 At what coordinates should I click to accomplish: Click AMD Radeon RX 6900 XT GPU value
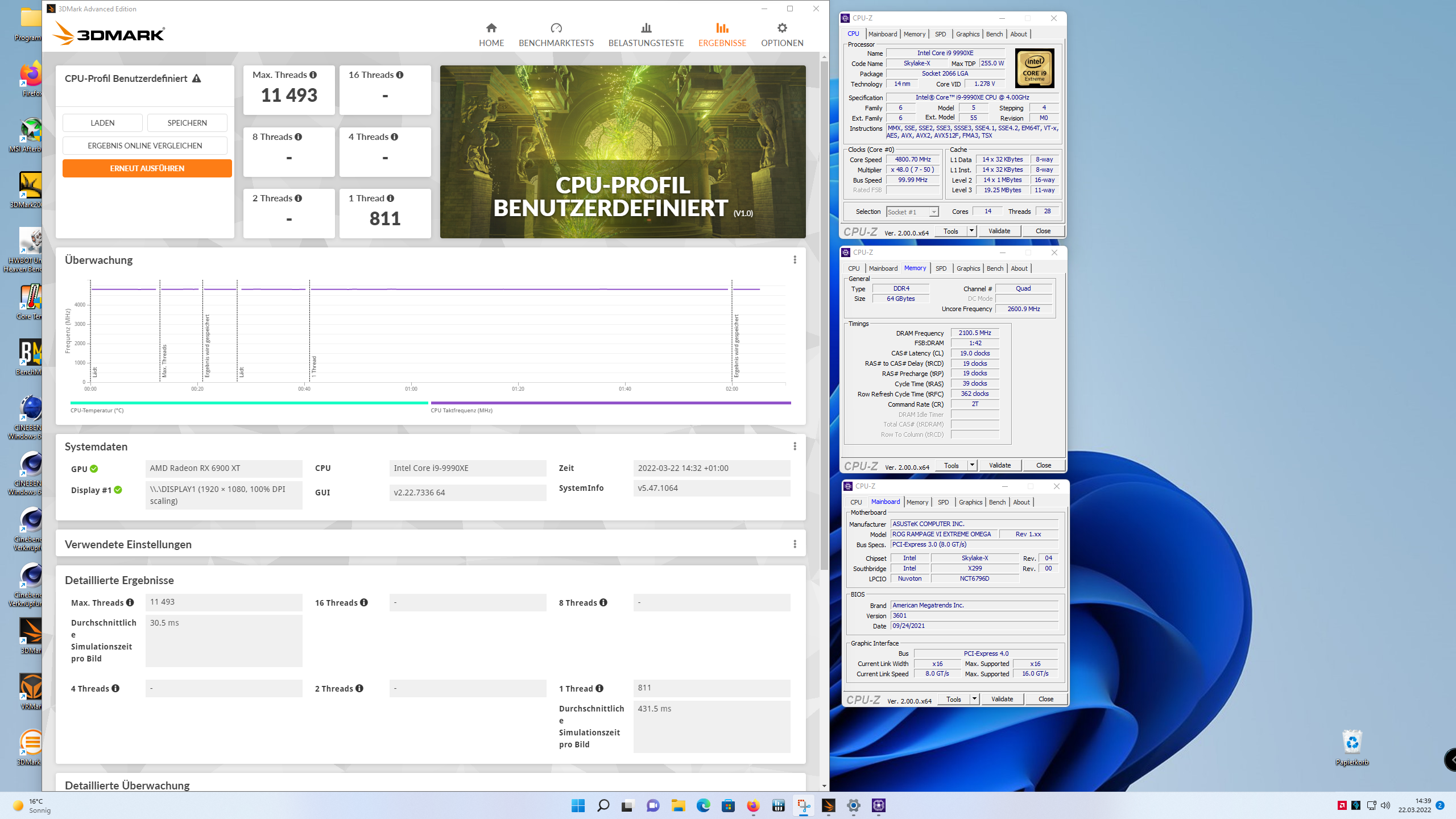click(224, 469)
